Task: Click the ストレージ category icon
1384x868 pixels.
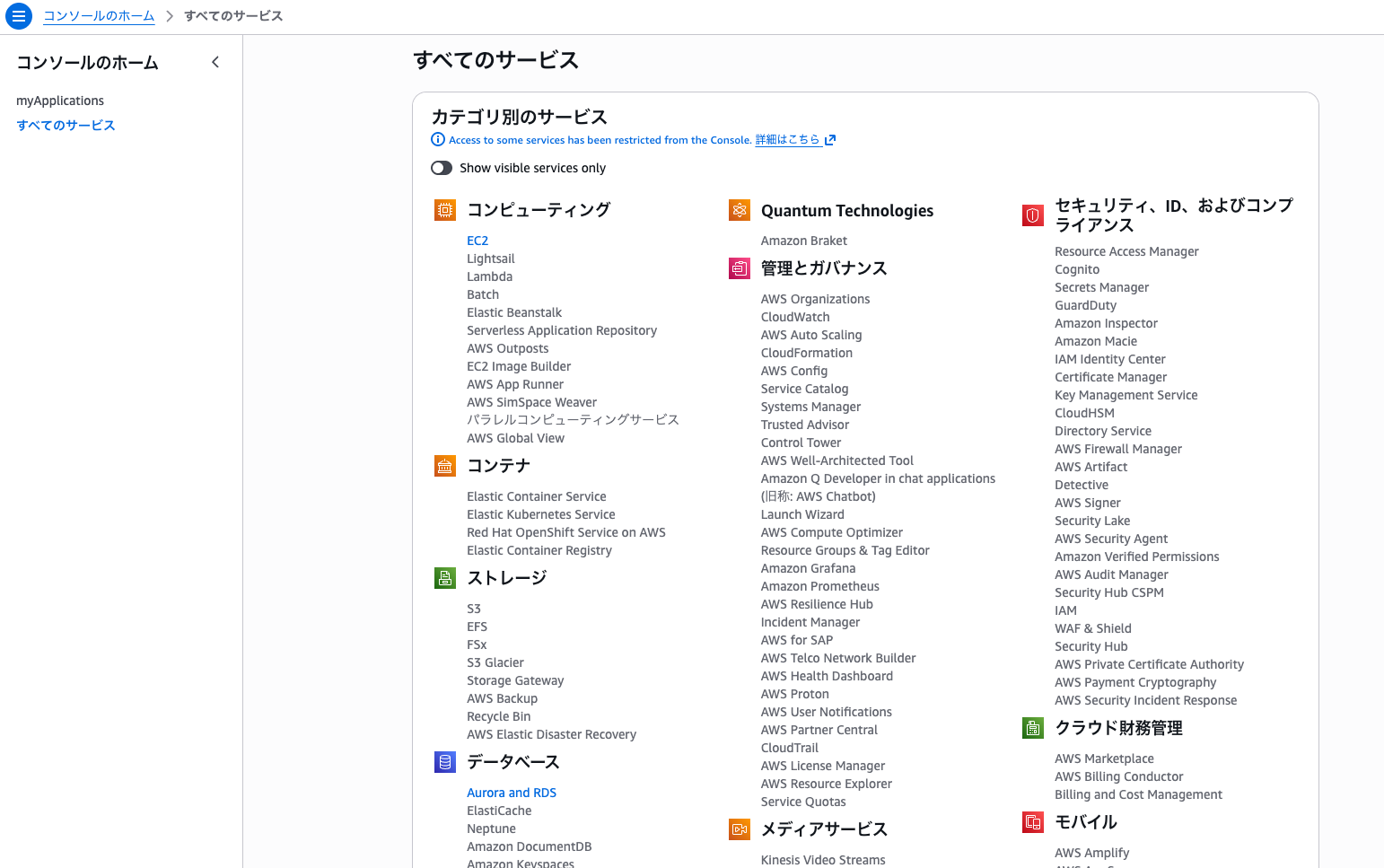Action: (x=444, y=578)
